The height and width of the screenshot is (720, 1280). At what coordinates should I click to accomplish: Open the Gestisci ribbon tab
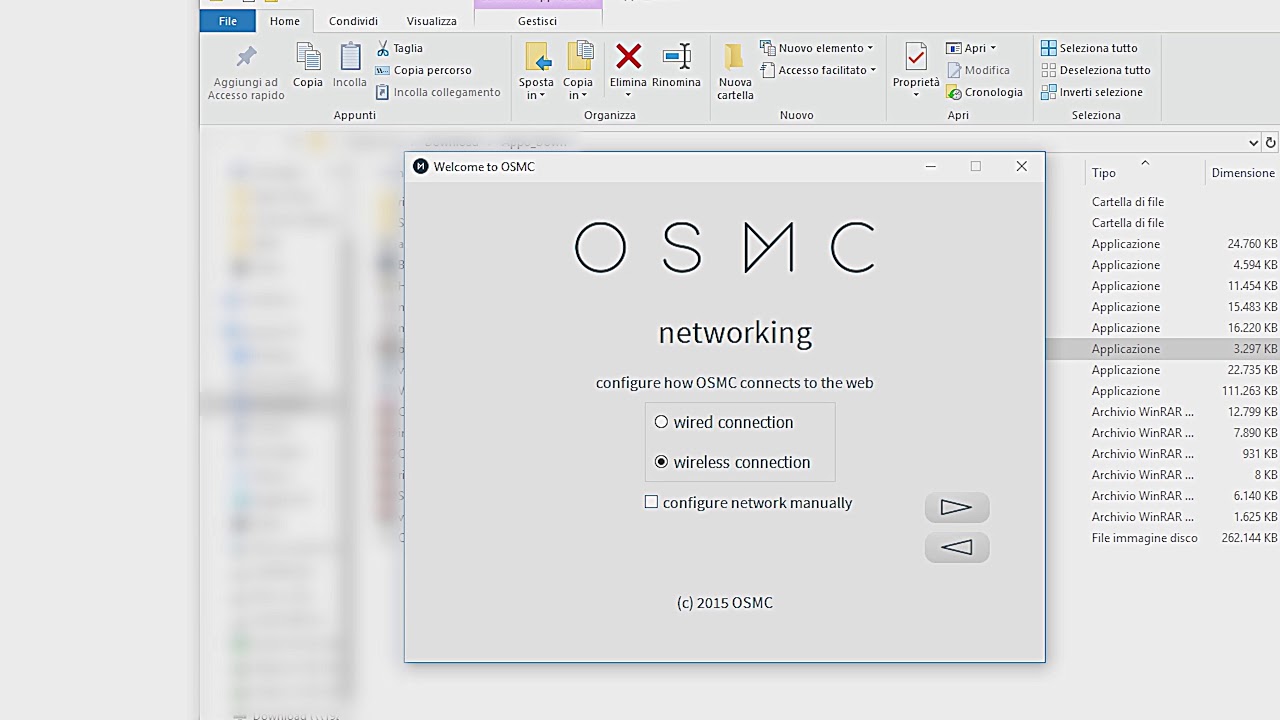pos(538,21)
